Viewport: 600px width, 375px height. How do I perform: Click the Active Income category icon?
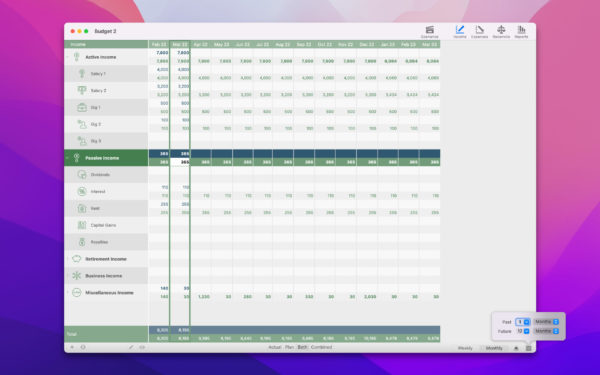pos(77,57)
